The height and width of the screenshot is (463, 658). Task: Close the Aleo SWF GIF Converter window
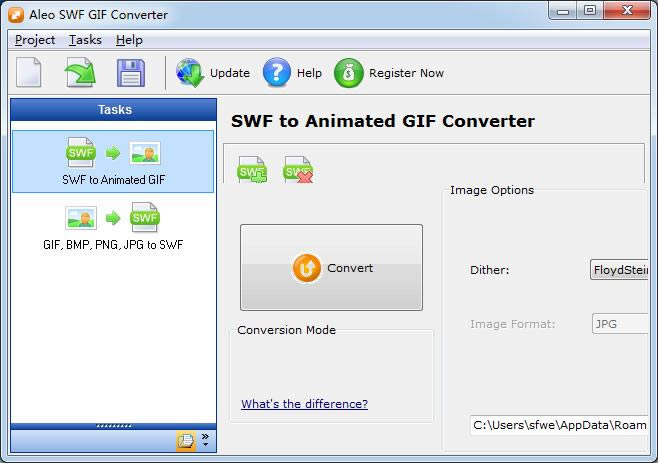point(627,10)
